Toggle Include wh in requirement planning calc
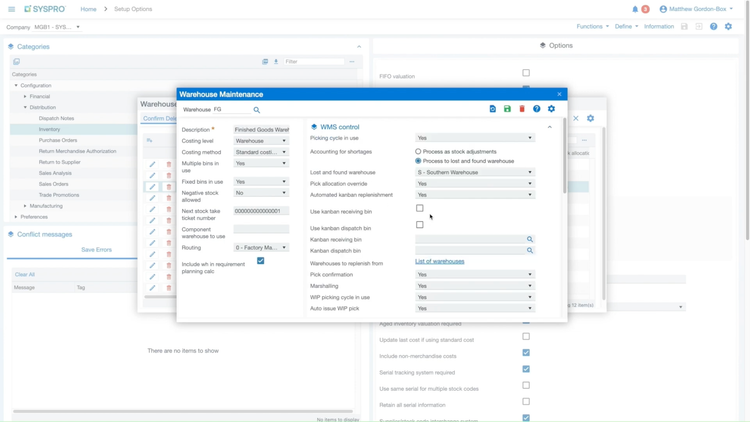This screenshot has height=422, width=750. click(261, 261)
